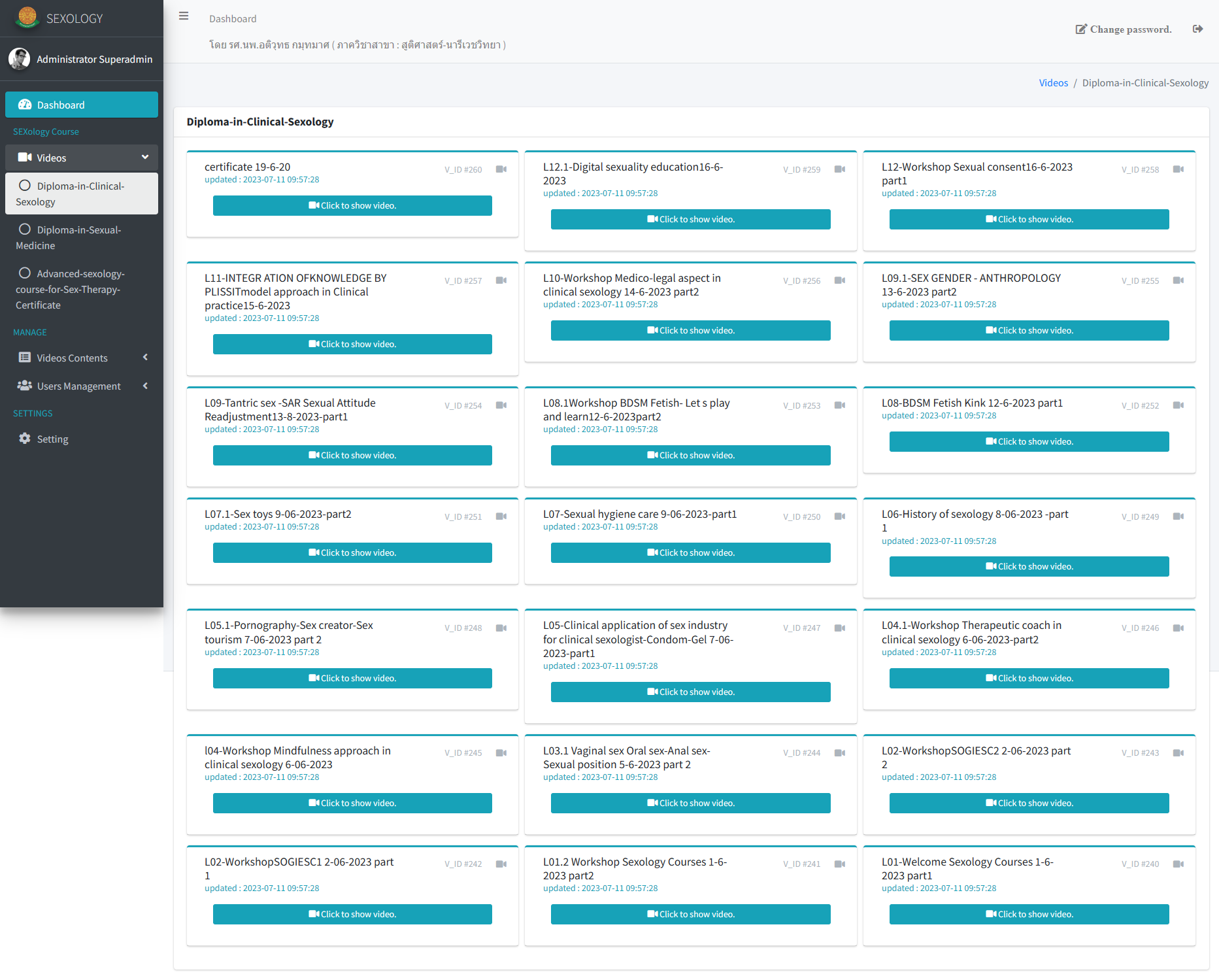The image size is (1219, 980).
Task: Open the Setting menu item
Action: [82, 439]
